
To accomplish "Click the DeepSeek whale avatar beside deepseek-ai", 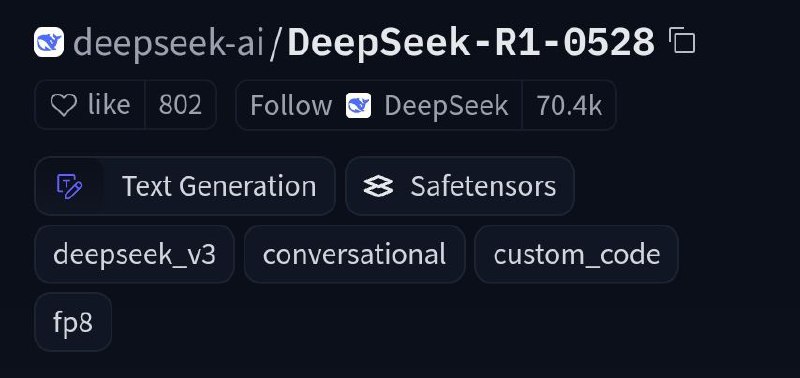I will pos(49,42).
